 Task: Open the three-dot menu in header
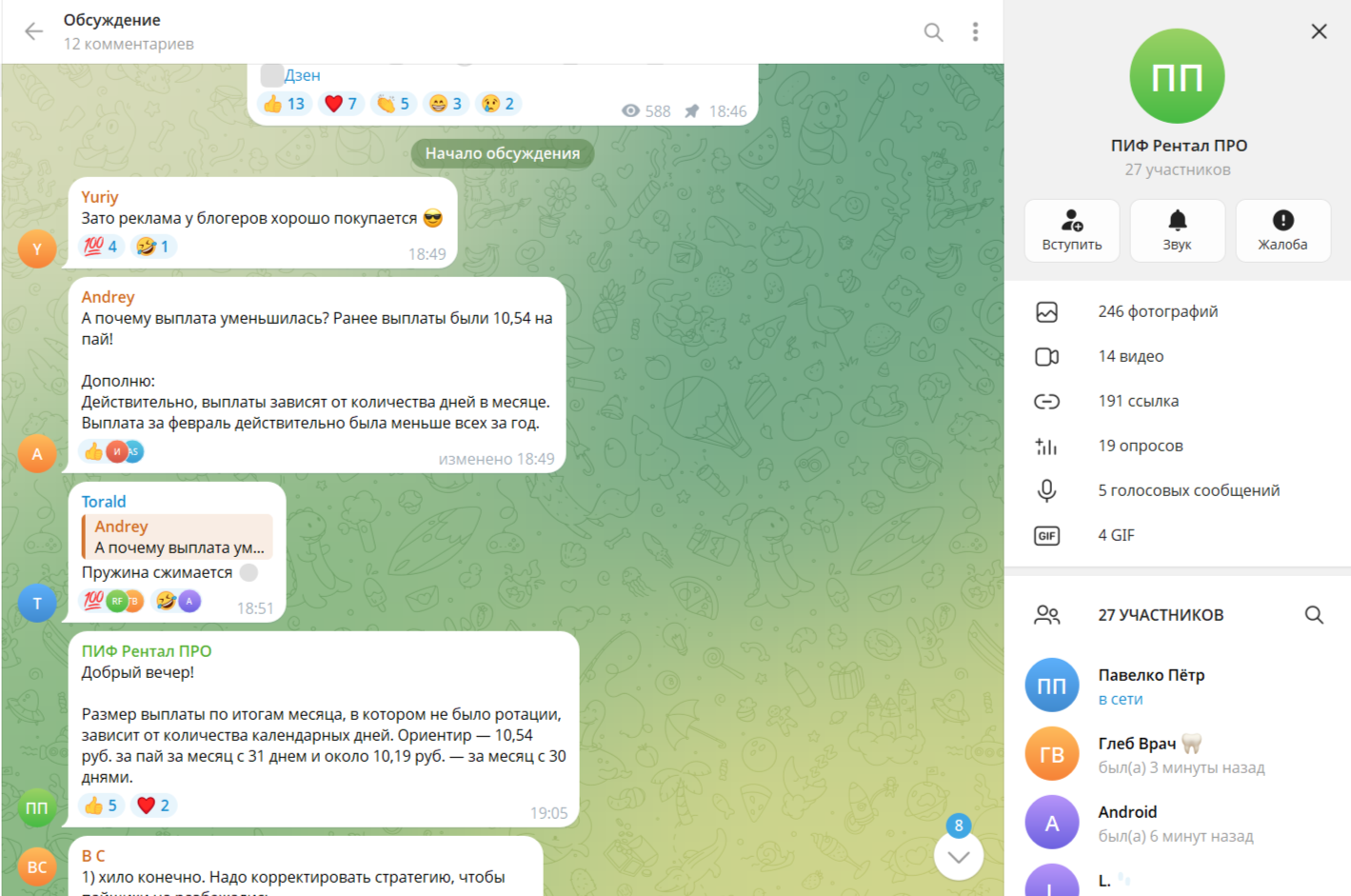pyautogui.click(x=975, y=32)
